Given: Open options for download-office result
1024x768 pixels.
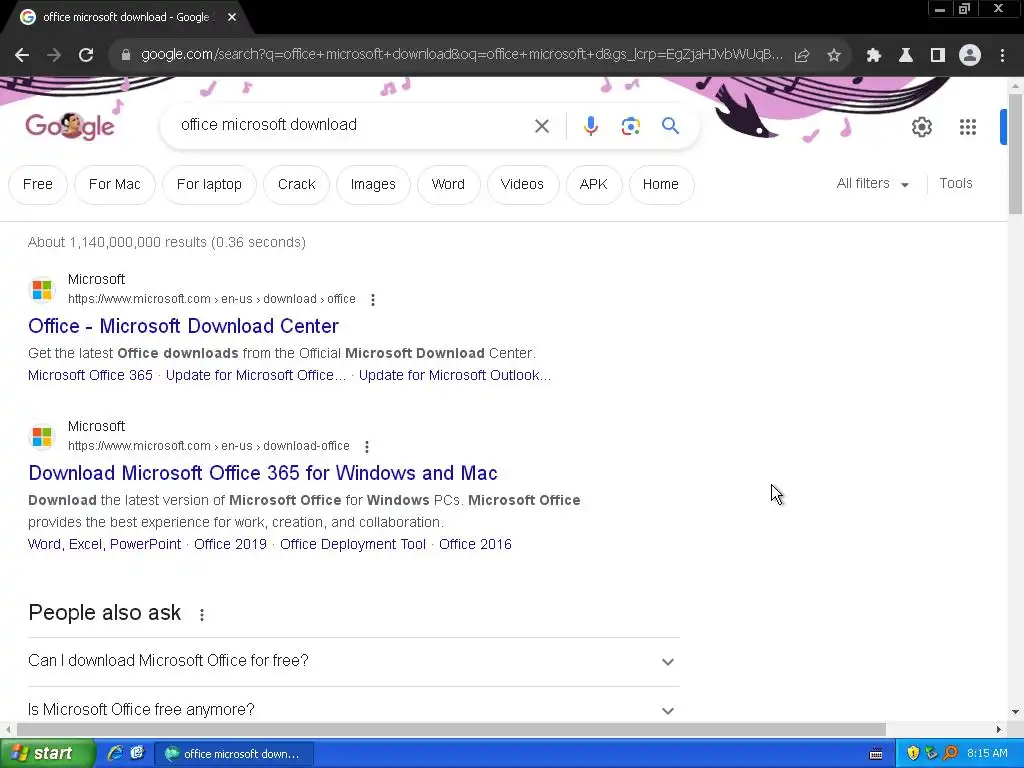Looking at the screenshot, I should click(367, 447).
